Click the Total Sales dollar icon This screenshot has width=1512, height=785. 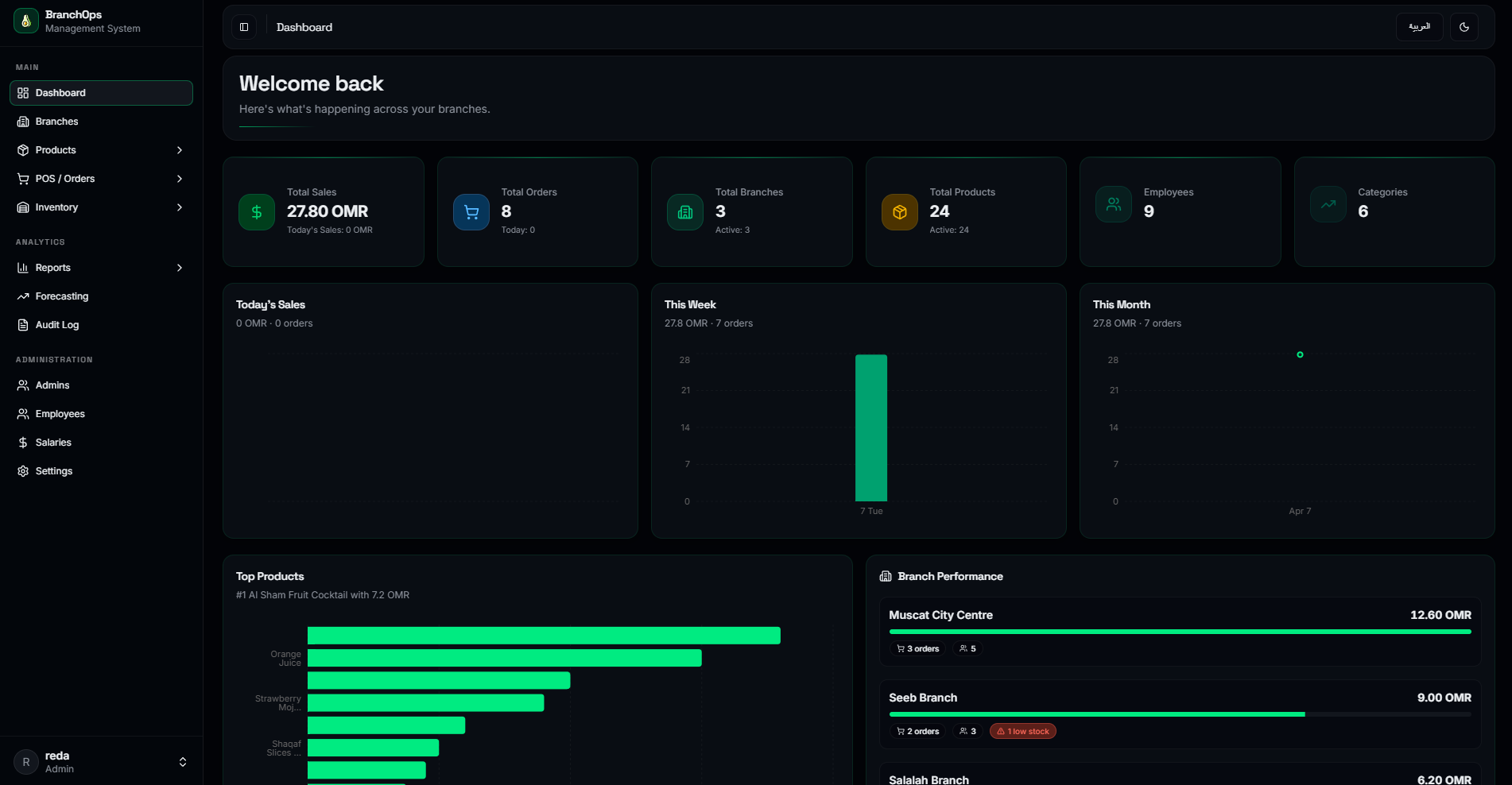tap(257, 212)
